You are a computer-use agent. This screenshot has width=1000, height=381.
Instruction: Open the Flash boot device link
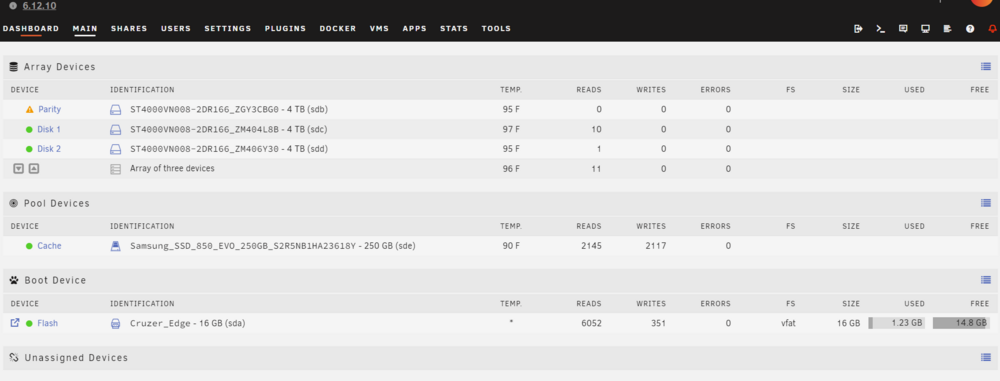coord(47,324)
